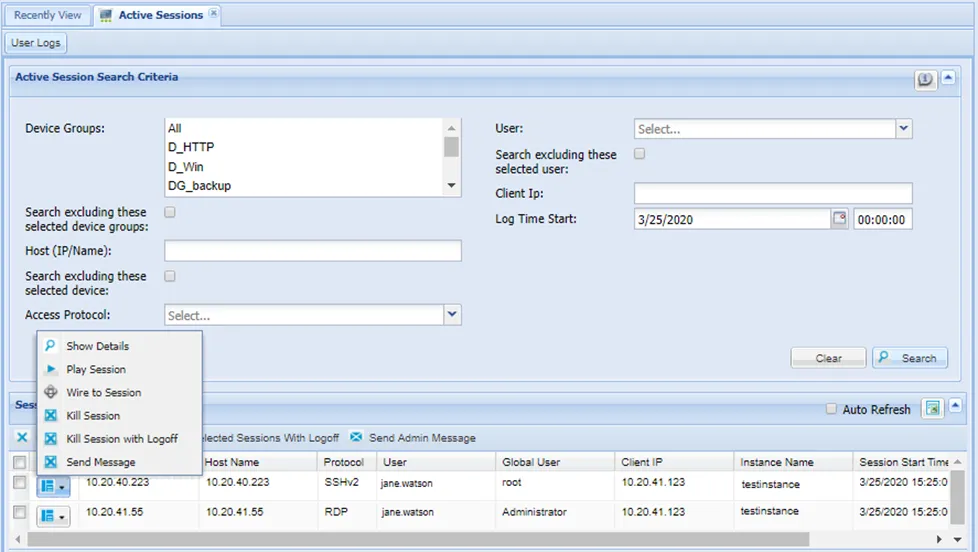
Task: Click the grid scroll-down arrow
Action: [x=957, y=539]
